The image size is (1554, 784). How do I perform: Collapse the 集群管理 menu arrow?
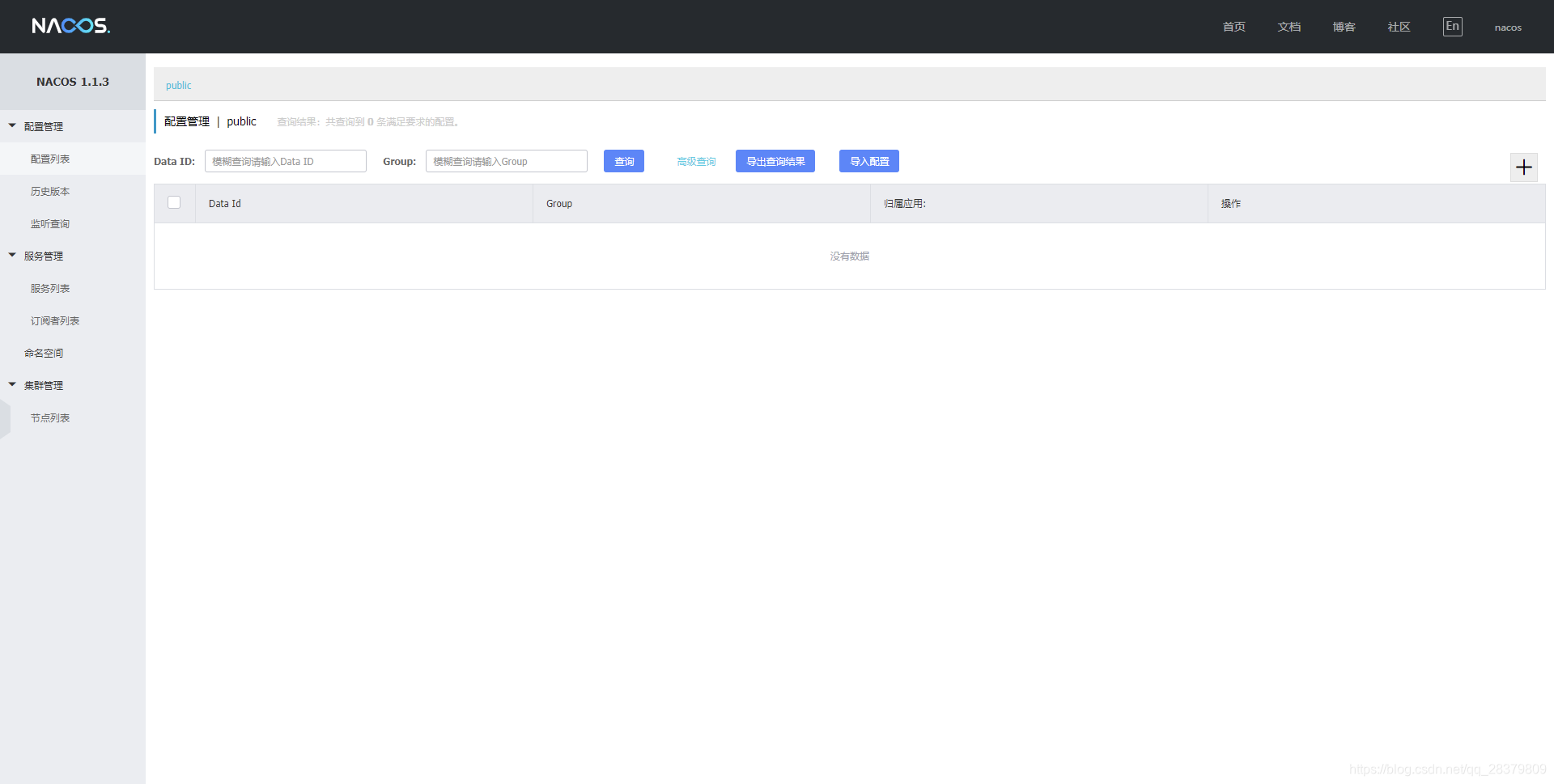coord(12,385)
